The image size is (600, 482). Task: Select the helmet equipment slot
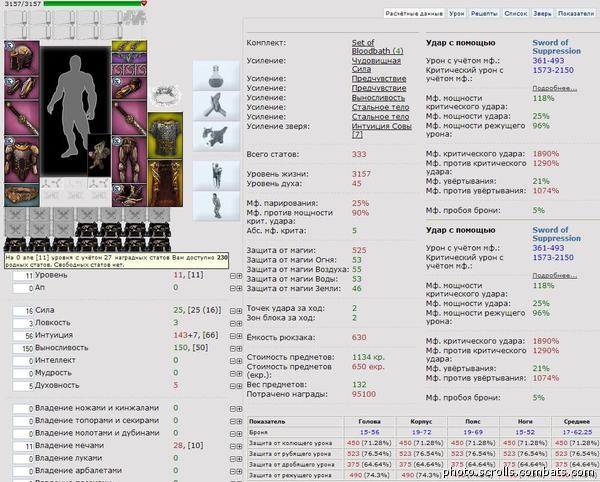coord(22,58)
